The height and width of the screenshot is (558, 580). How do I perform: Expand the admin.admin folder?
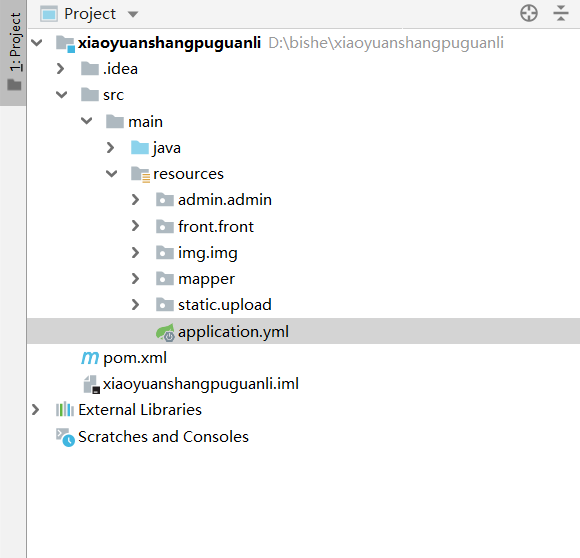point(135,200)
